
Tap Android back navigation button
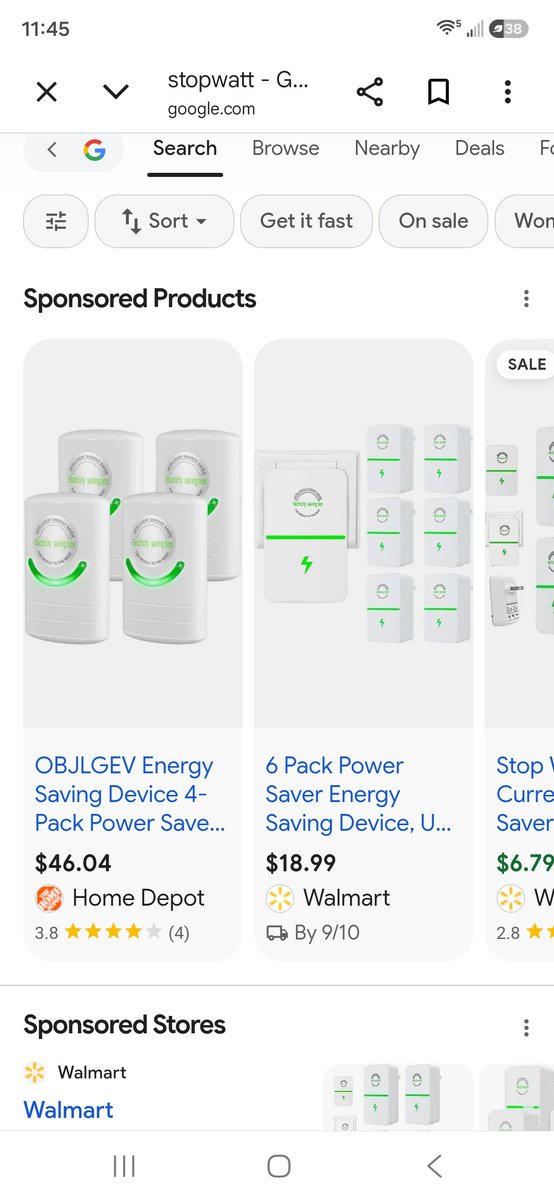[434, 1165]
